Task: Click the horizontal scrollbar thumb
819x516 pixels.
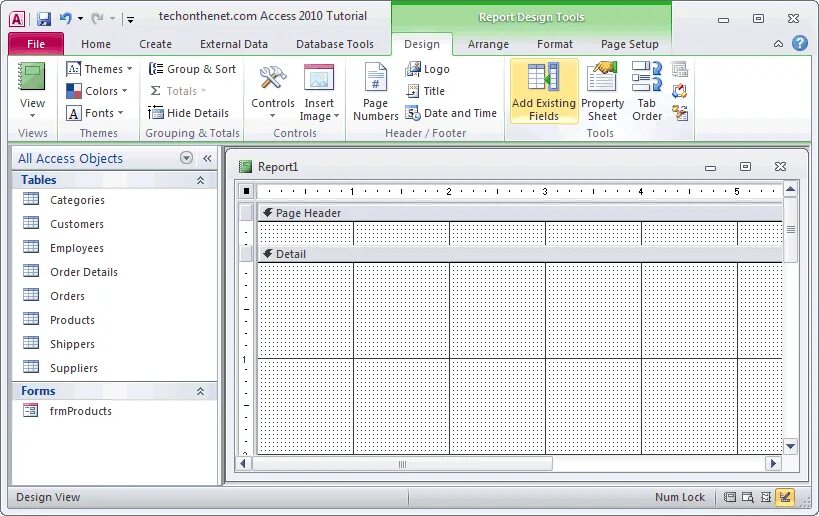Action: click(x=402, y=464)
